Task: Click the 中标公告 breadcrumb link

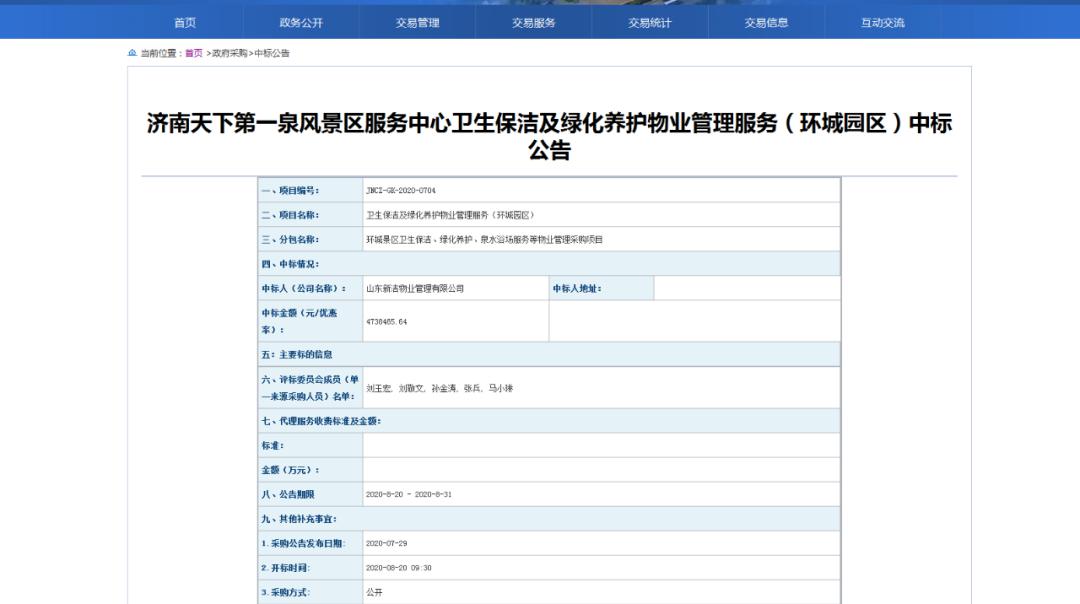Action: click(x=272, y=53)
